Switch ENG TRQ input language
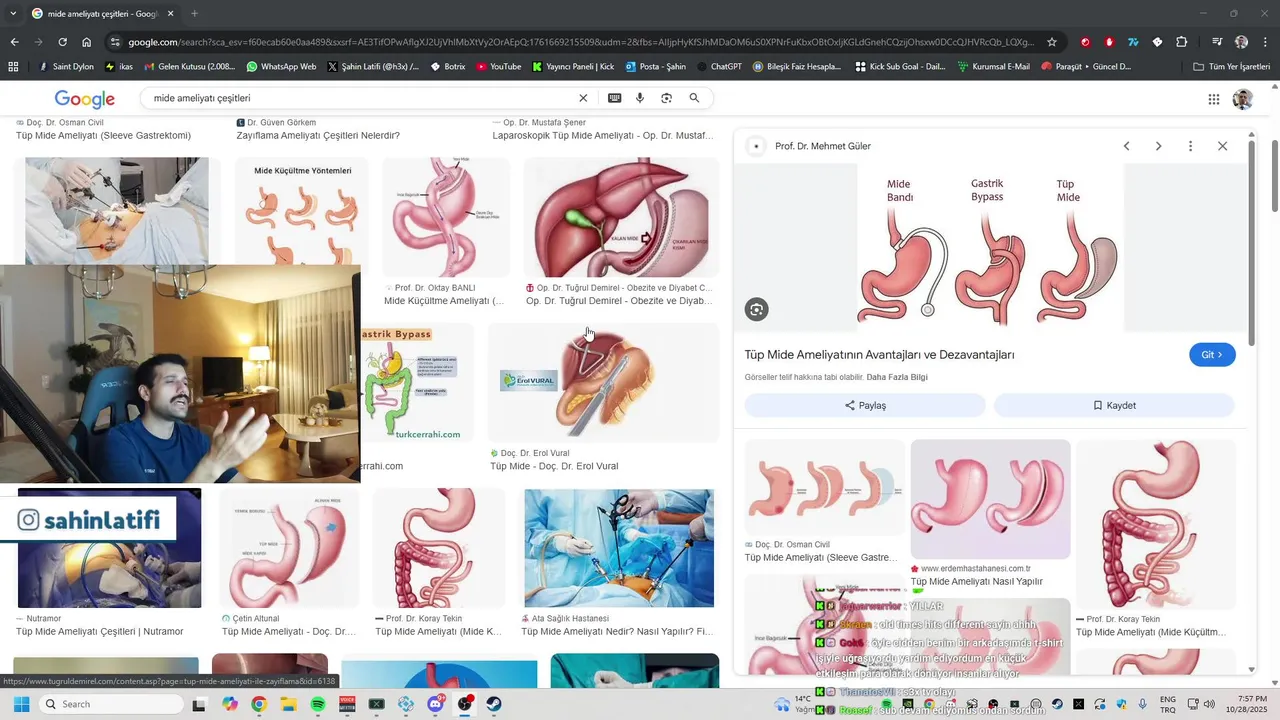This screenshot has width=1280, height=720. coord(1168,704)
